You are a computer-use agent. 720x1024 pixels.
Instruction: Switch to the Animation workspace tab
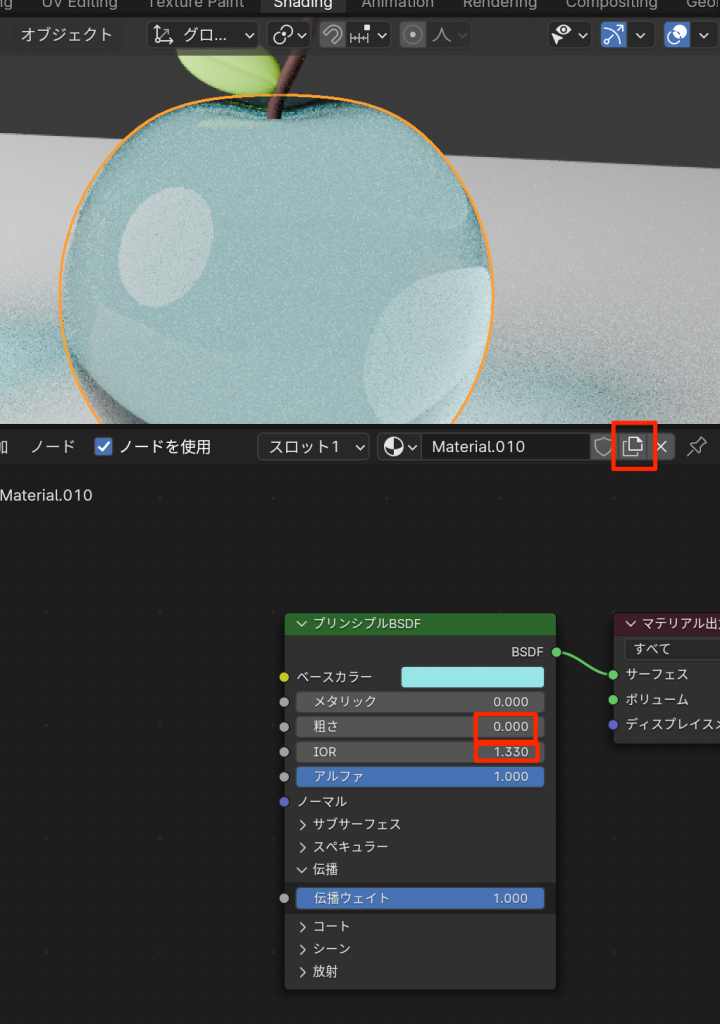397,4
